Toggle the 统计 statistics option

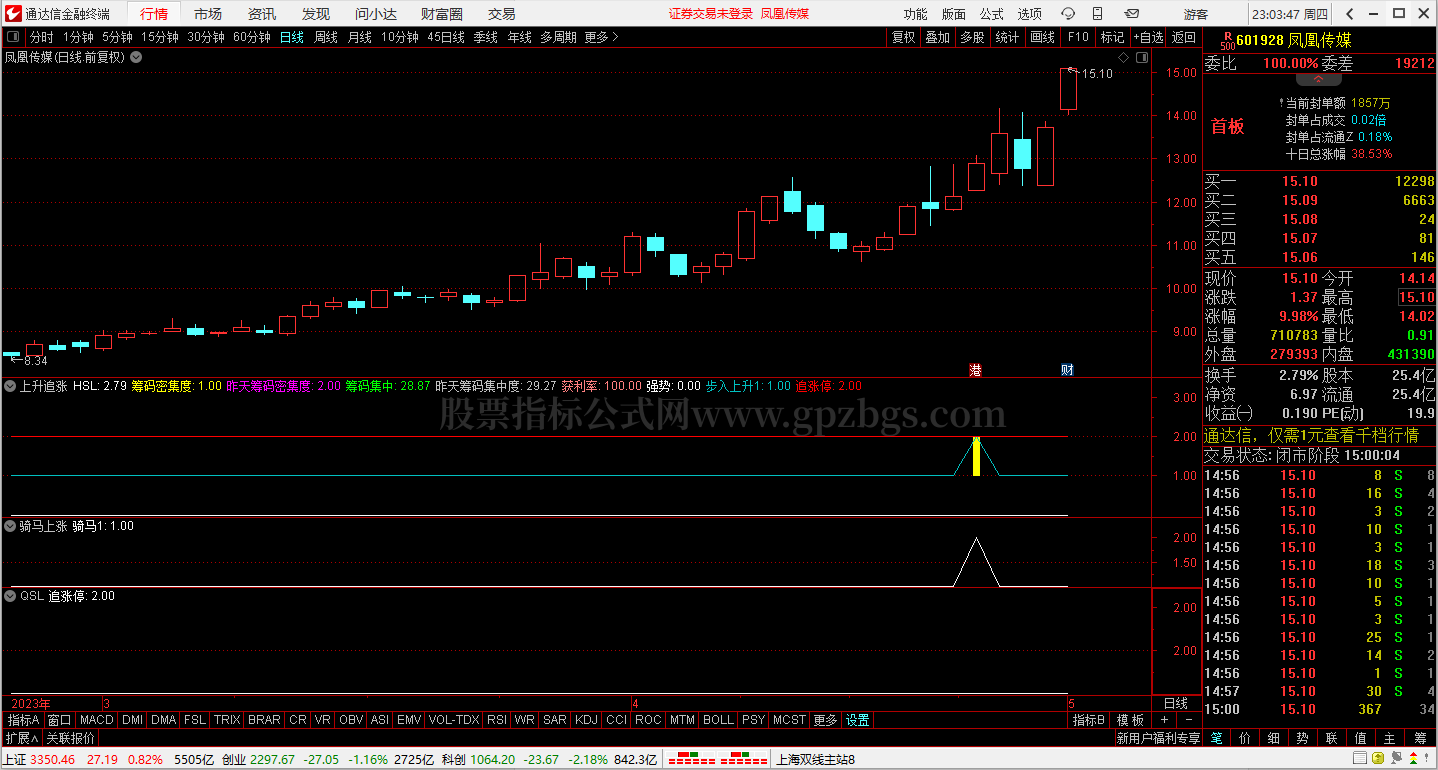[x=1007, y=37]
